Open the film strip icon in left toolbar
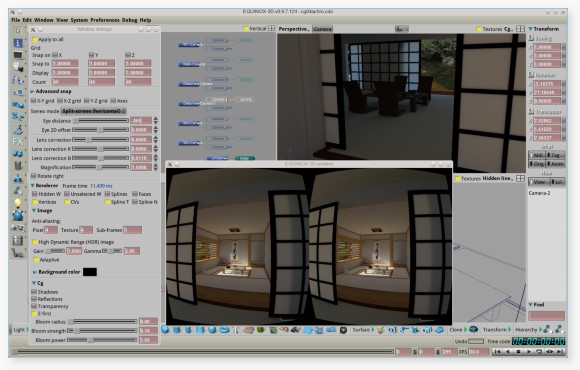Image resolution: width=580 pixels, height=370 pixels. pyautogui.click(x=18, y=240)
